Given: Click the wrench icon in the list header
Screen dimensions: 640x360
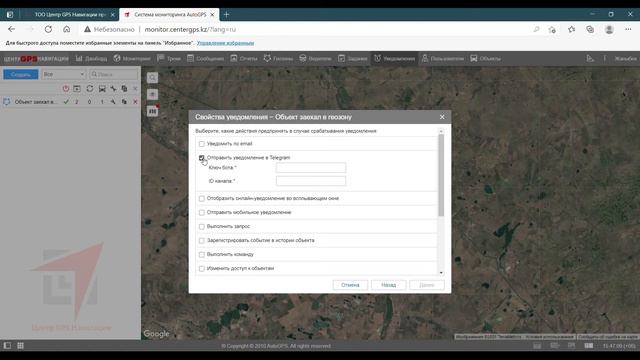Looking at the screenshot, I should [x=113, y=89].
